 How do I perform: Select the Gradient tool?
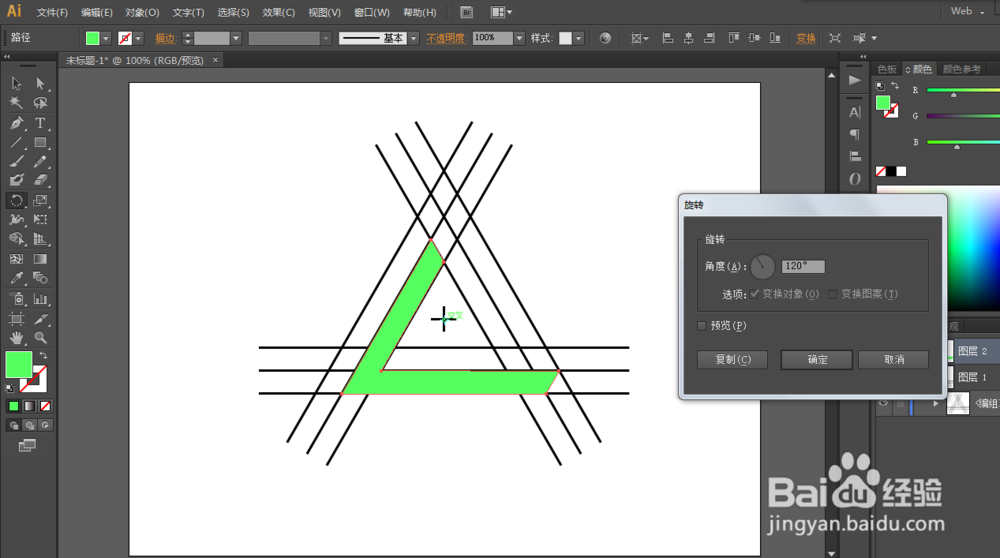[40, 259]
